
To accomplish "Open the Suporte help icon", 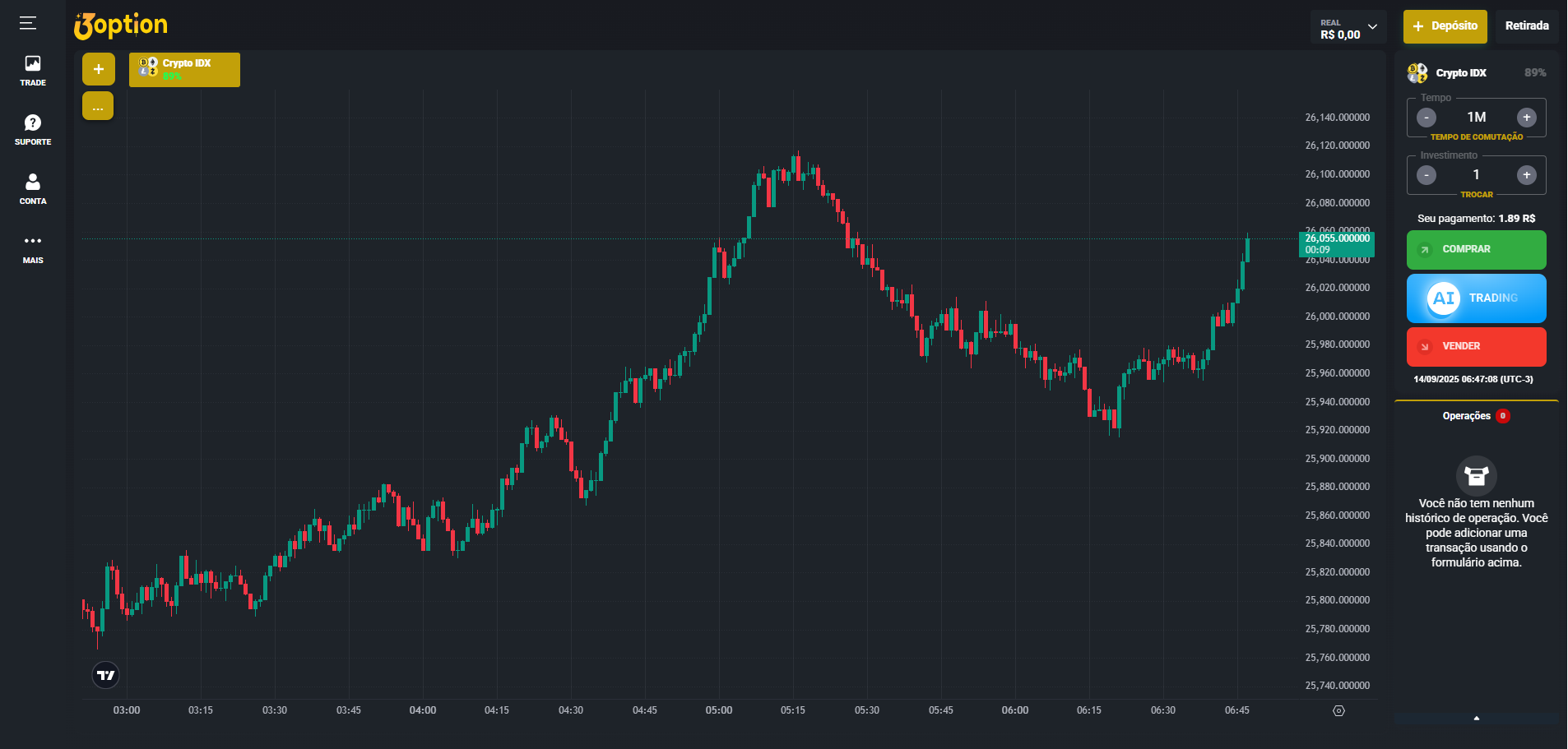I will click(33, 130).
